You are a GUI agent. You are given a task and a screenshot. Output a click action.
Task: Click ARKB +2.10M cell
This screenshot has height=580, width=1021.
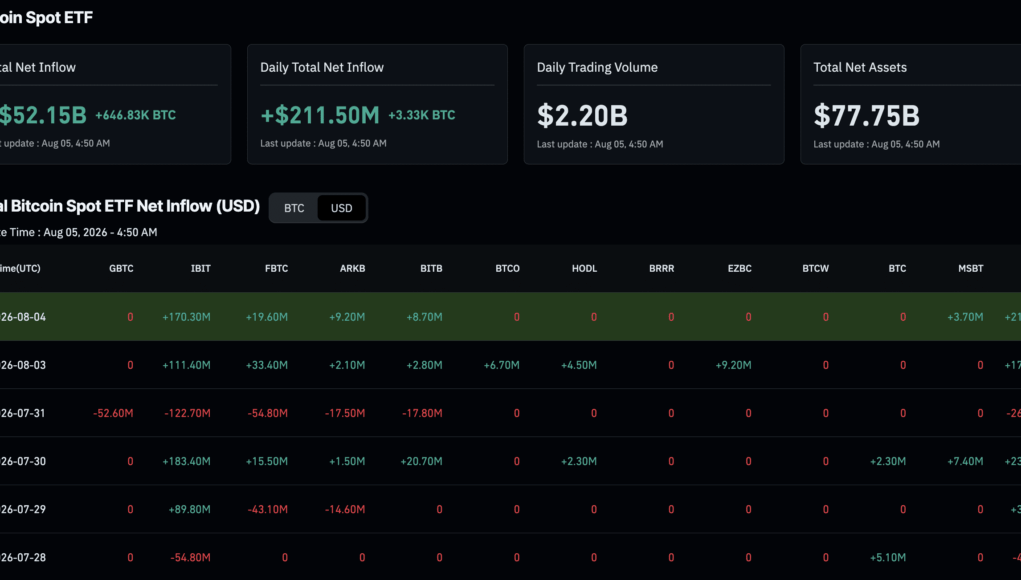coord(346,365)
